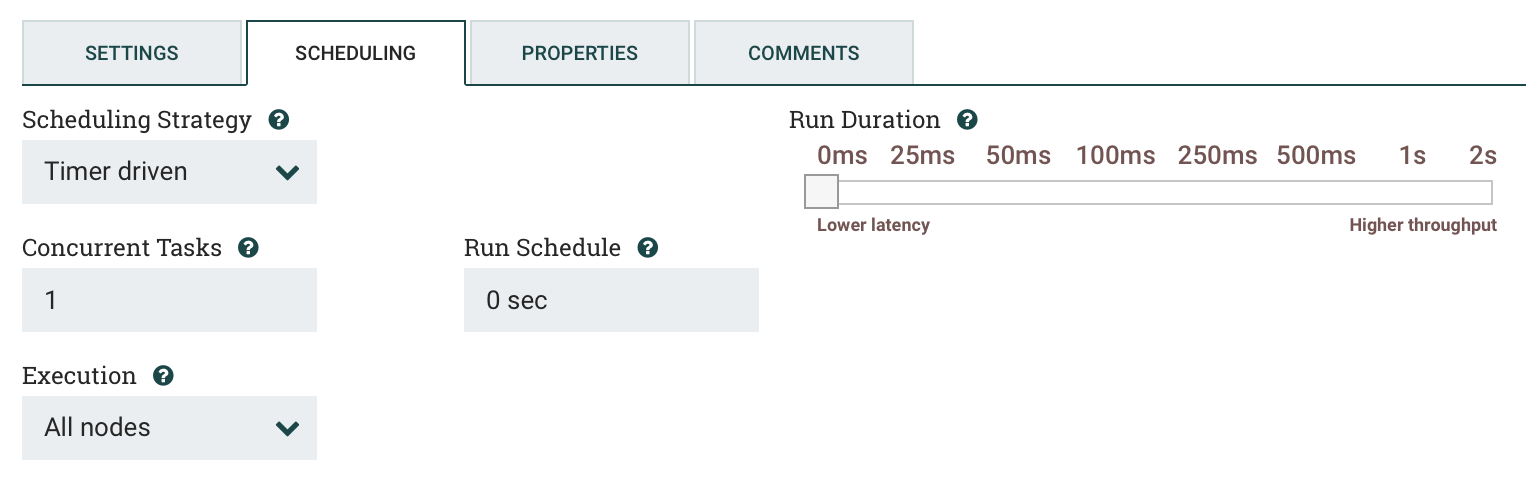The image size is (1536, 480).
Task: Click the Concurrent Tasks input field
Action: pos(169,300)
